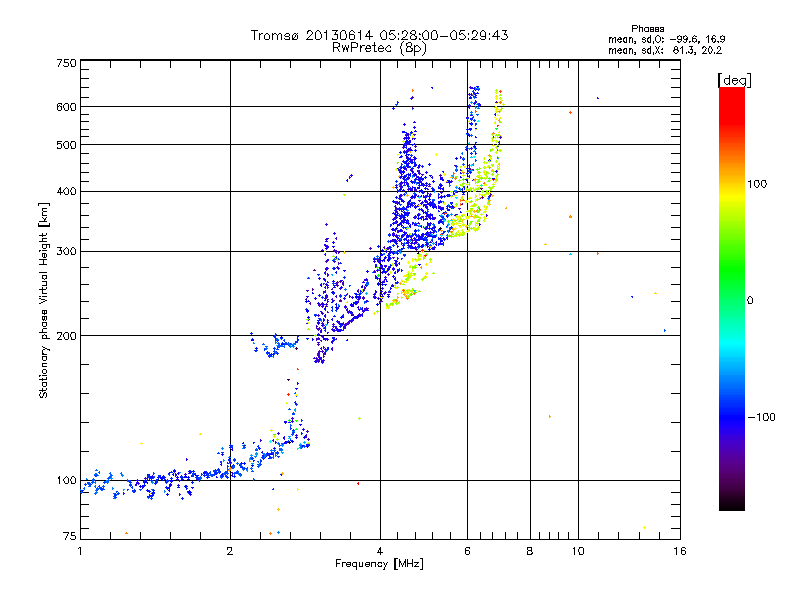This screenshot has height=600, width=800.
Task: Click the y-axis '750' tick label
Action: tap(66, 63)
